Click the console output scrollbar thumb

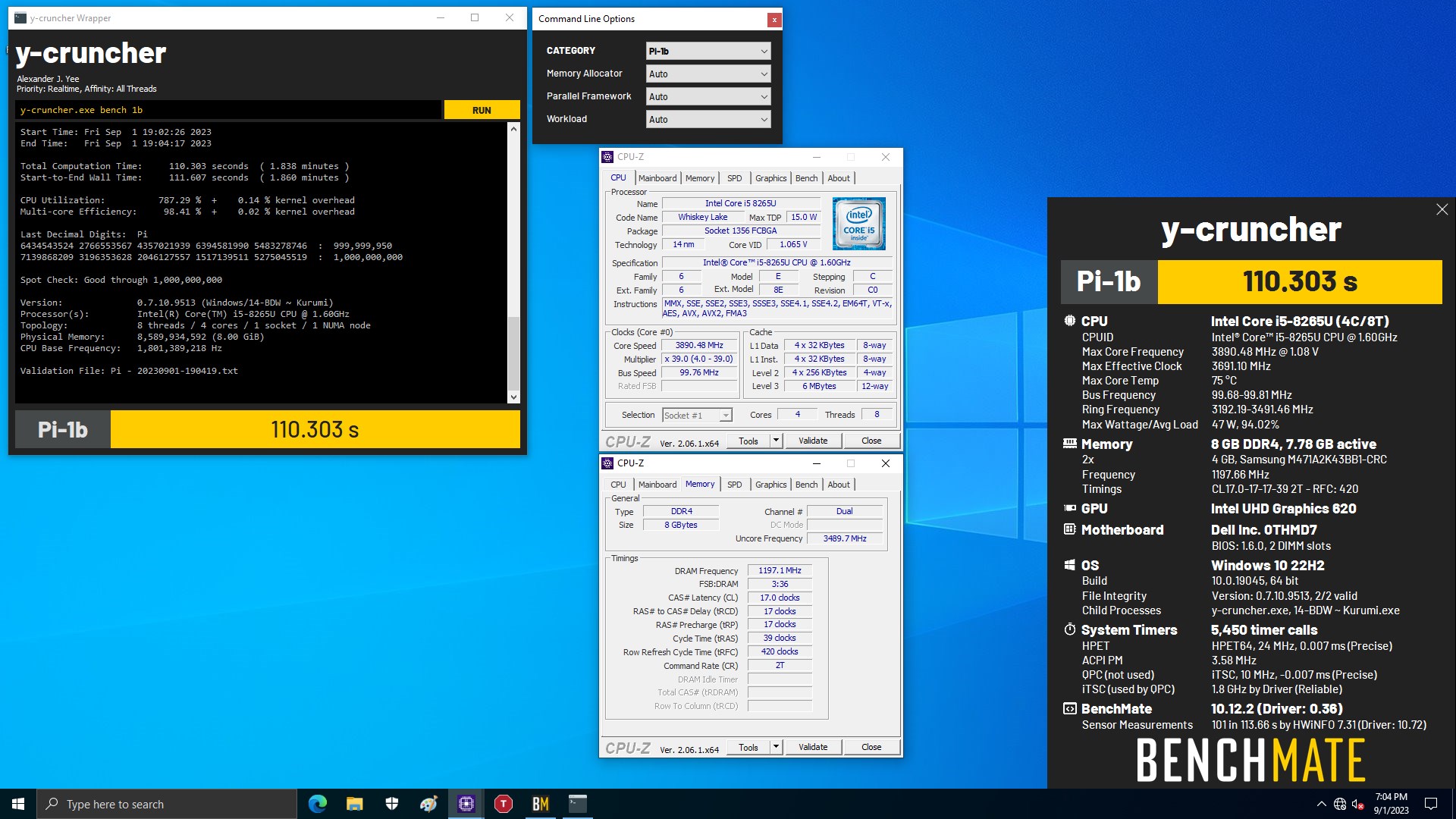[513, 353]
